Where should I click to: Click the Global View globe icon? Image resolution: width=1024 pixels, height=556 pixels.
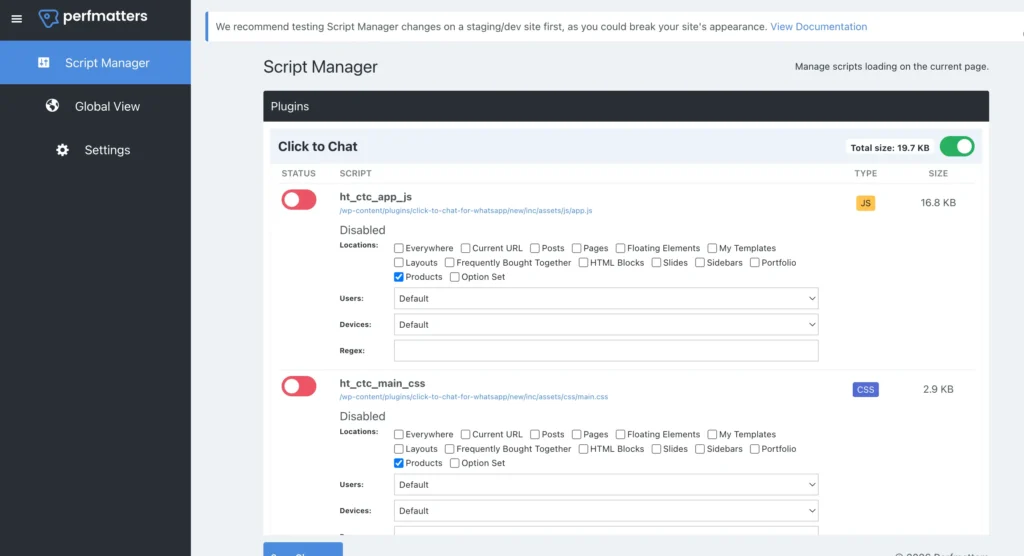52,106
